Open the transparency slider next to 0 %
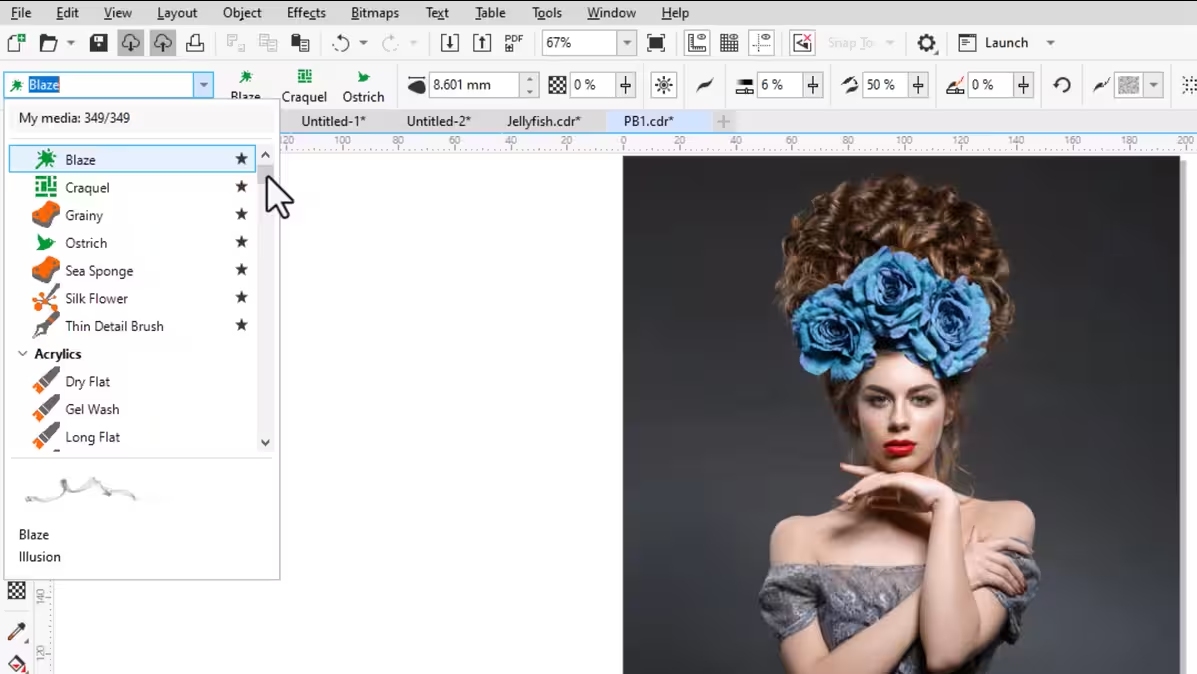The image size is (1197, 674). pos(626,86)
